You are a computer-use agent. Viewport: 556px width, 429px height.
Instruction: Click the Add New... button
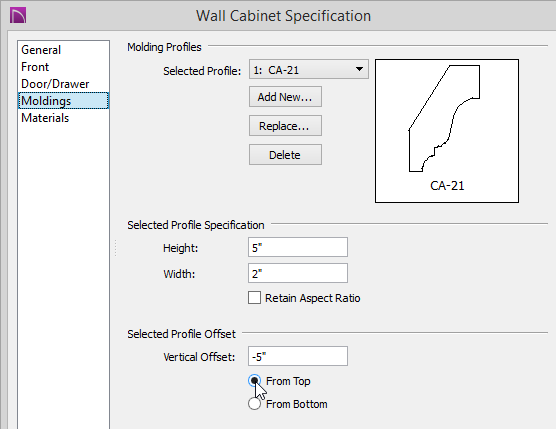point(285,97)
